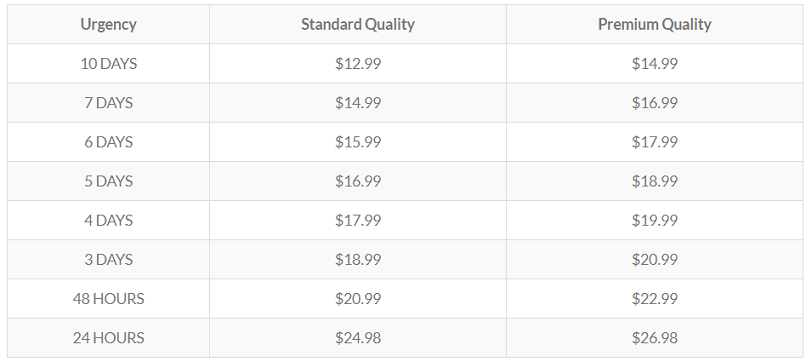Select the 3 DAYS urgency cell
Image resolution: width=806 pixels, height=362 pixels.
tap(108, 259)
